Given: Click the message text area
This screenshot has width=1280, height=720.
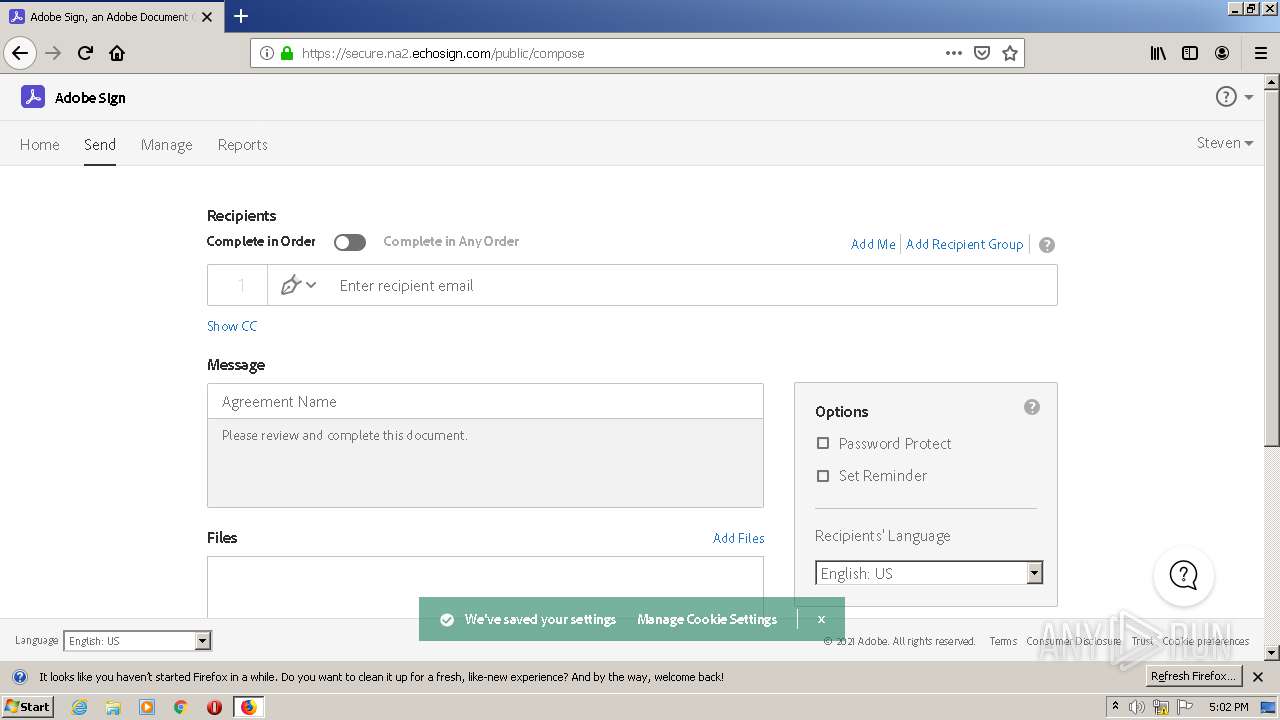Looking at the screenshot, I should tap(485, 462).
